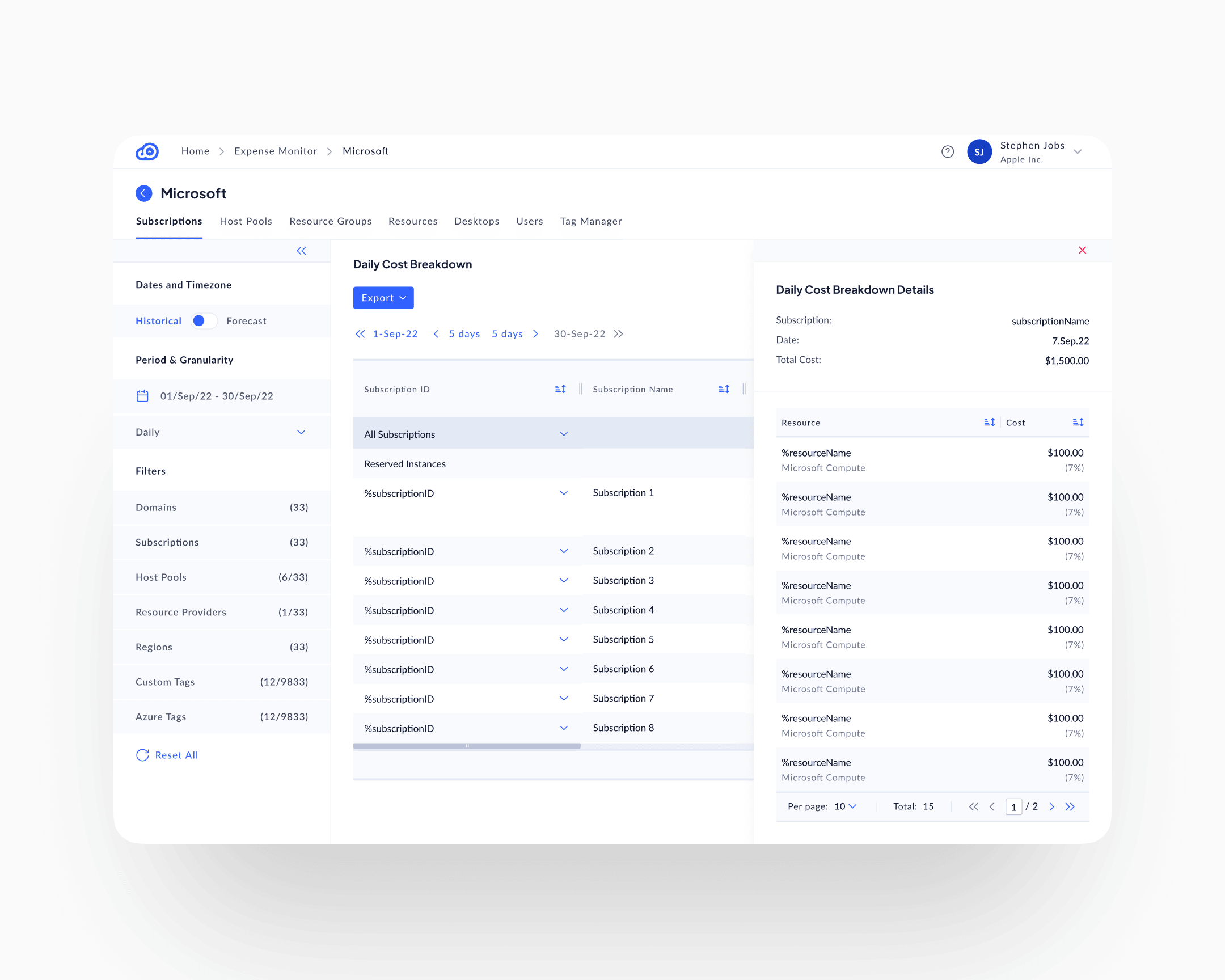Expand the All Subscriptions row
Image resolution: width=1225 pixels, height=980 pixels.
(564, 434)
